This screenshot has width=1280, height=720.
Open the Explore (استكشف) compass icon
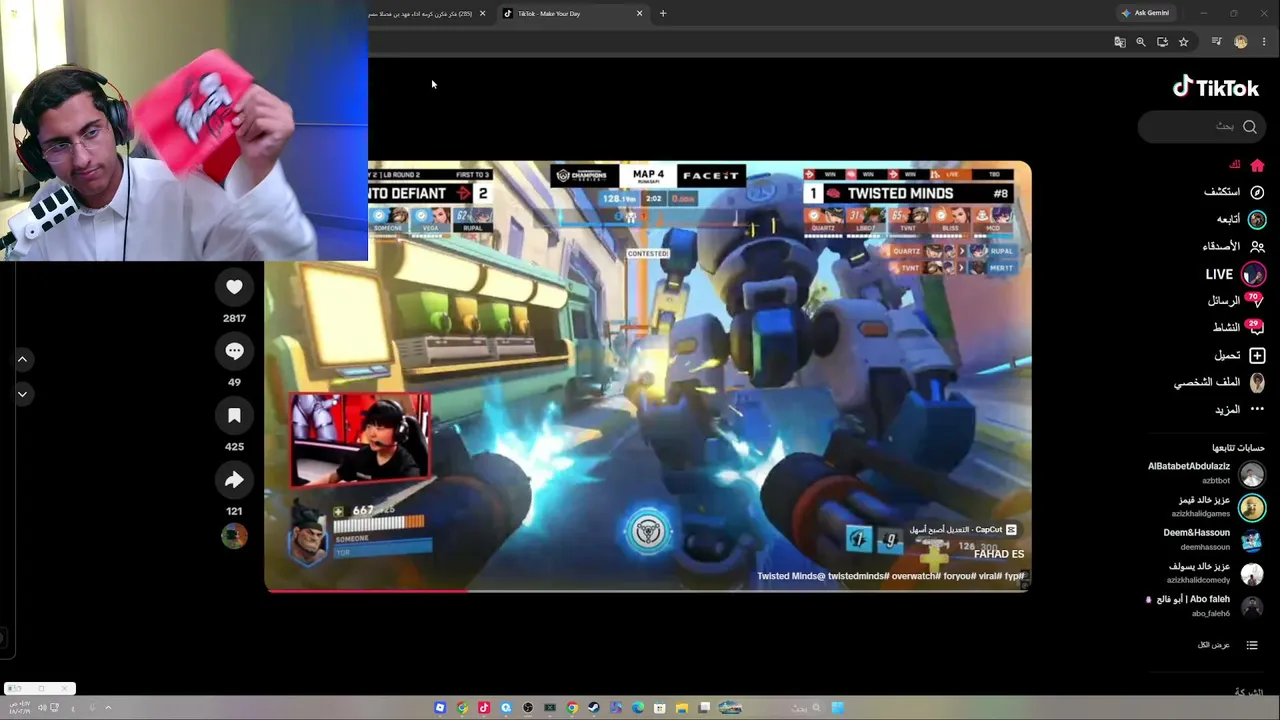tap(1257, 192)
